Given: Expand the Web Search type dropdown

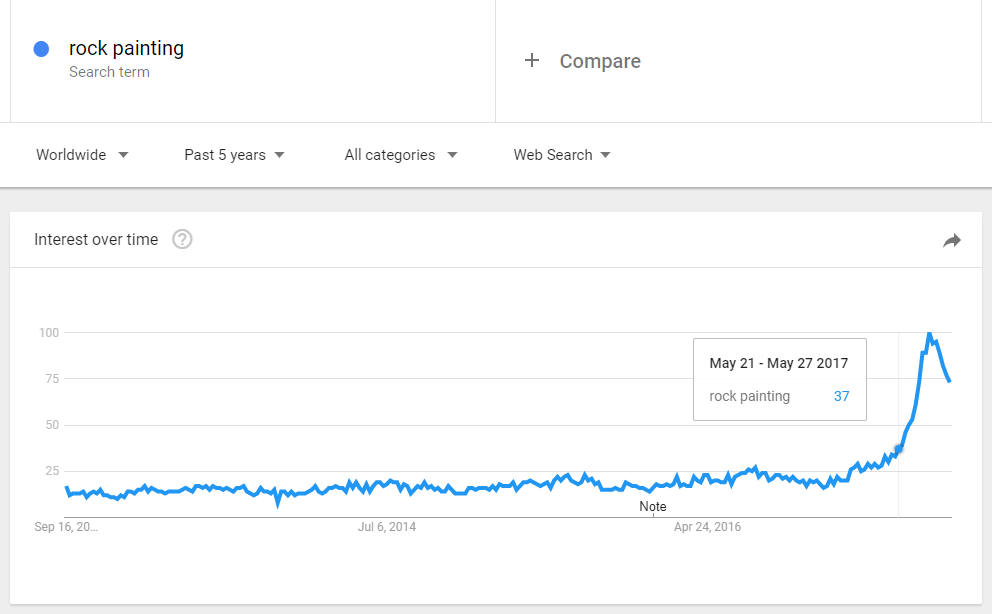Looking at the screenshot, I should [562, 155].
